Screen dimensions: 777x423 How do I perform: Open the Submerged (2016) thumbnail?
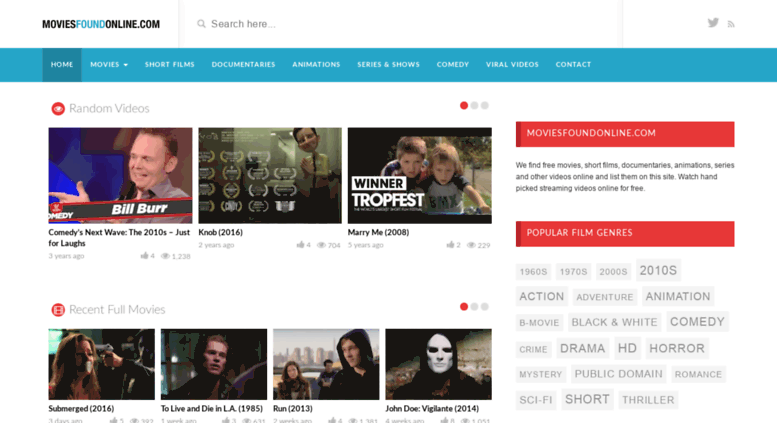[x=102, y=364]
